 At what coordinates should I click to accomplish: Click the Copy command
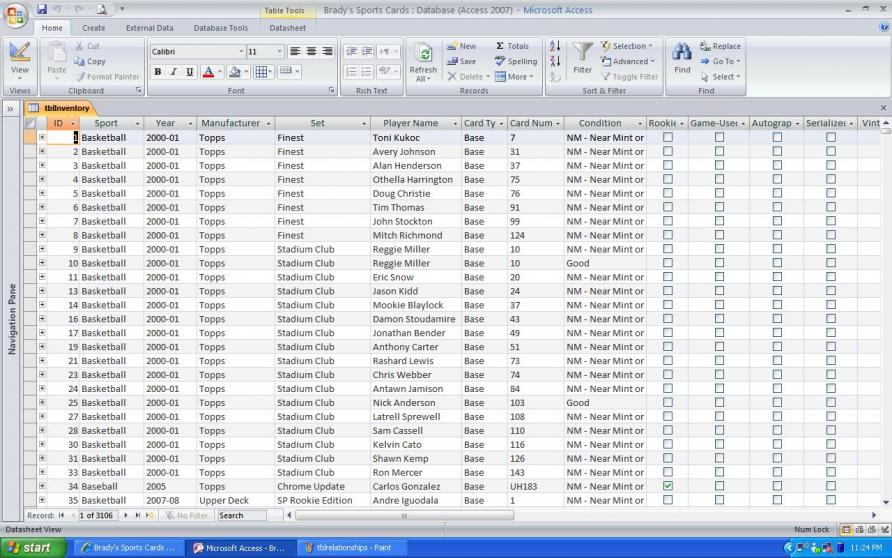(x=90, y=61)
